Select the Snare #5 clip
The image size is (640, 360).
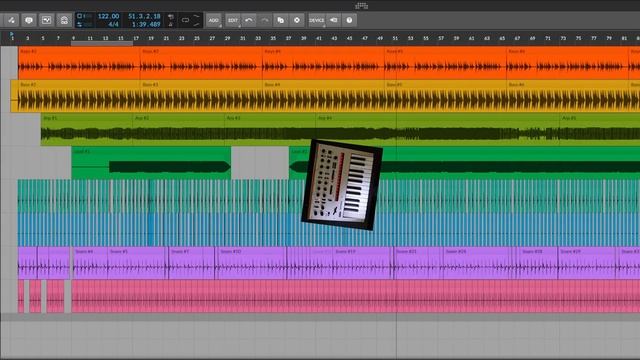(x=137, y=263)
